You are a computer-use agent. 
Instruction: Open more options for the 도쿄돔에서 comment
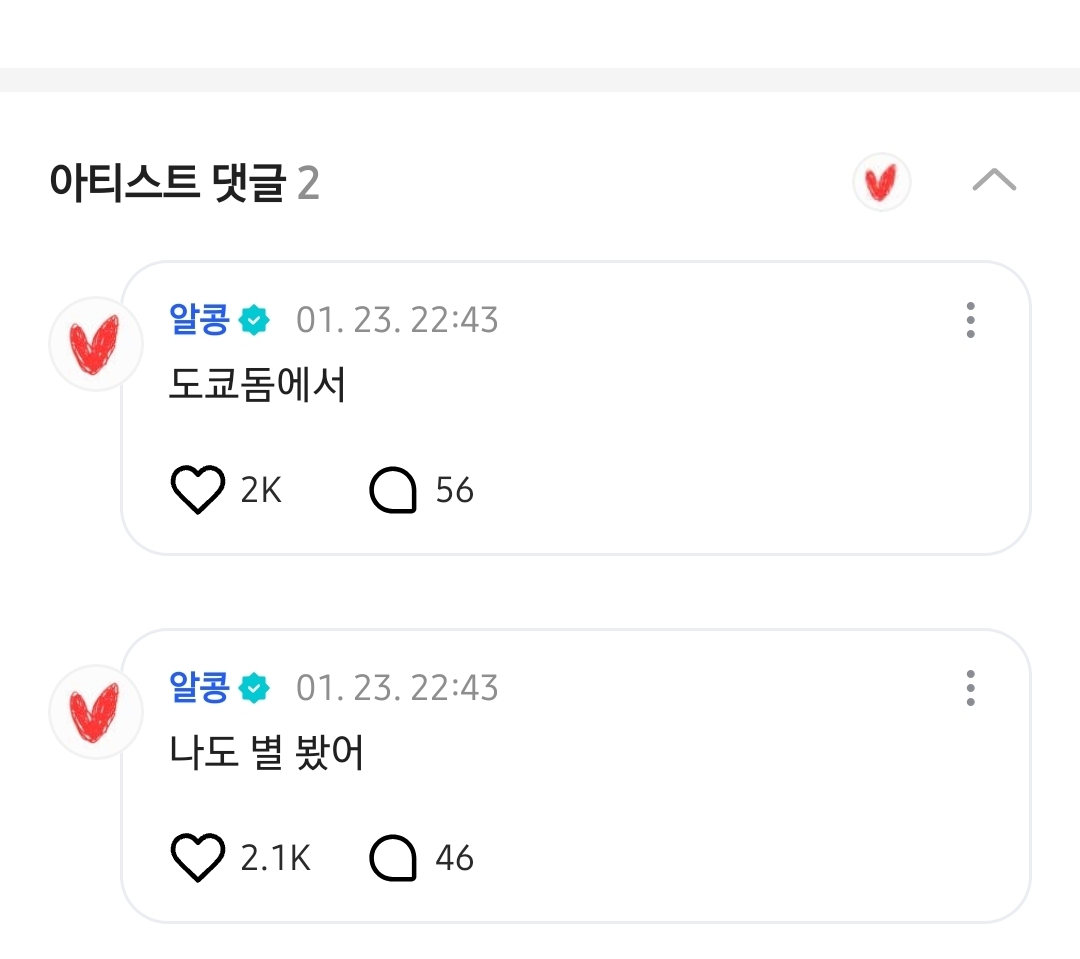[x=970, y=320]
